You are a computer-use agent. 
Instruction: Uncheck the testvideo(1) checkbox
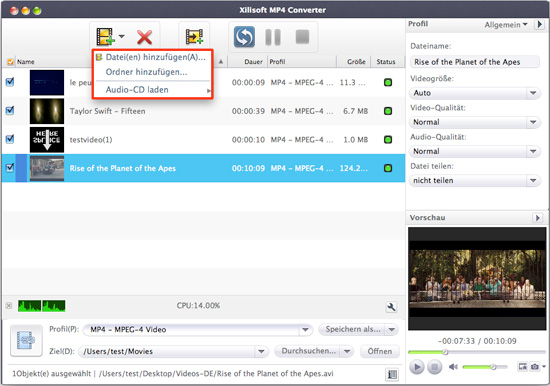point(10,139)
